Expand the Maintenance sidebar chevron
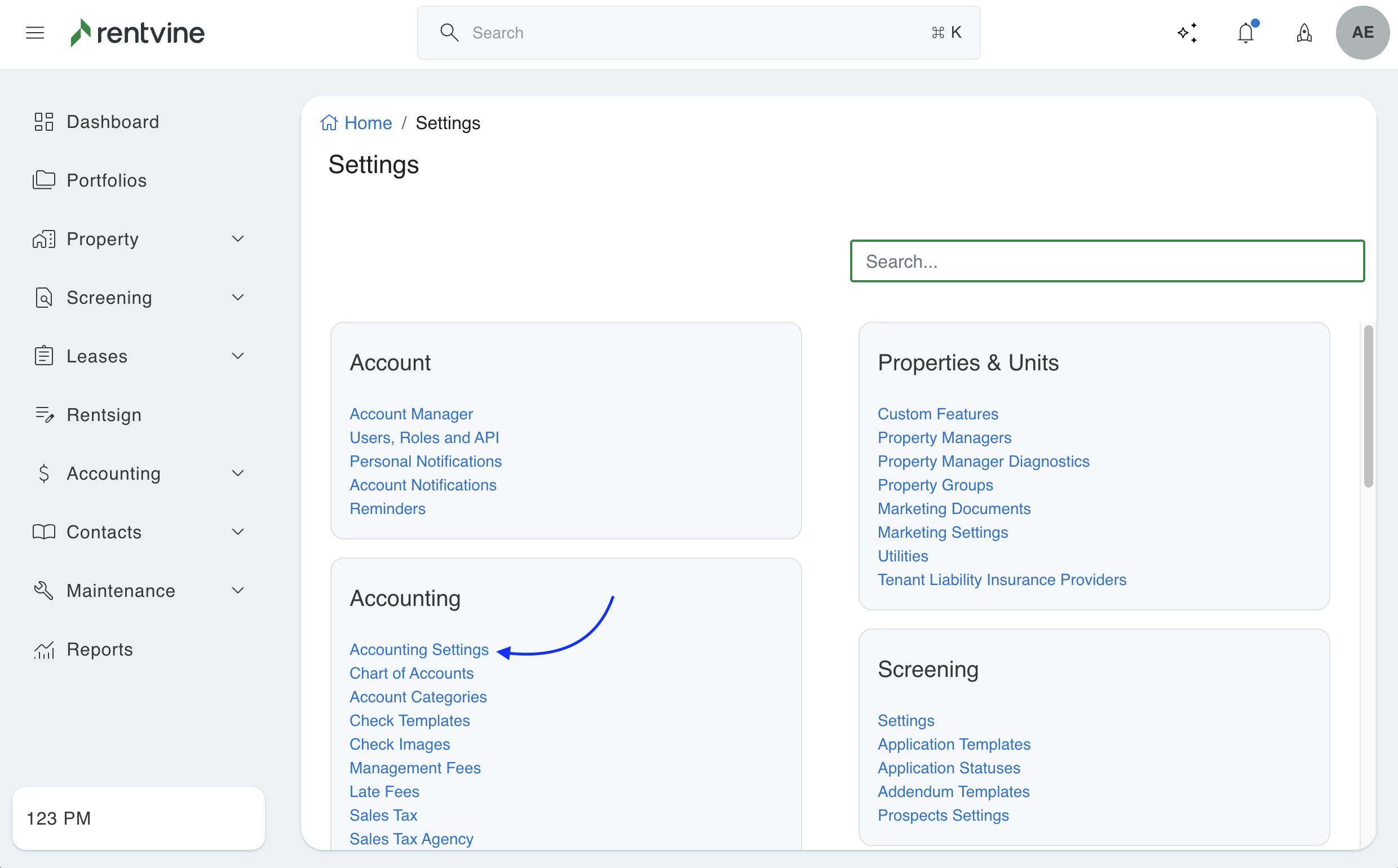The height and width of the screenshot is (868, 1398). point(237,590)
